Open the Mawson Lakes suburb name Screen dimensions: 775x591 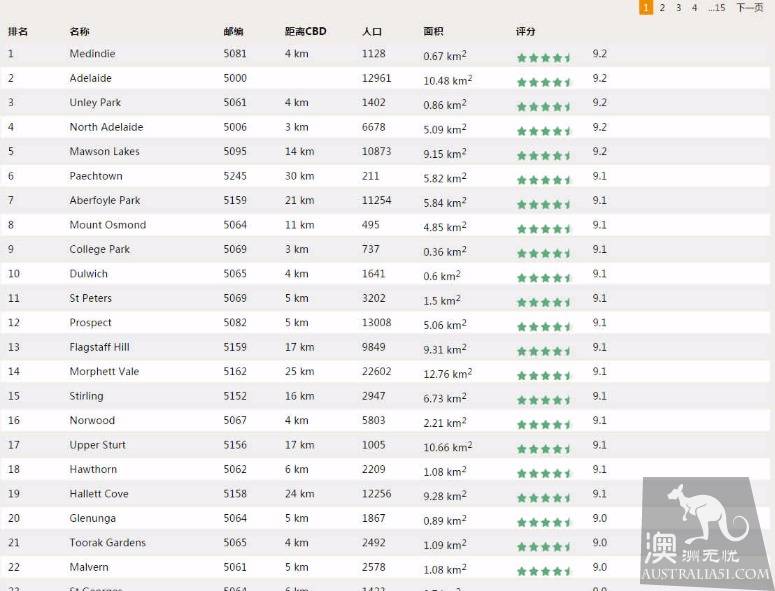tap(104, 152)
